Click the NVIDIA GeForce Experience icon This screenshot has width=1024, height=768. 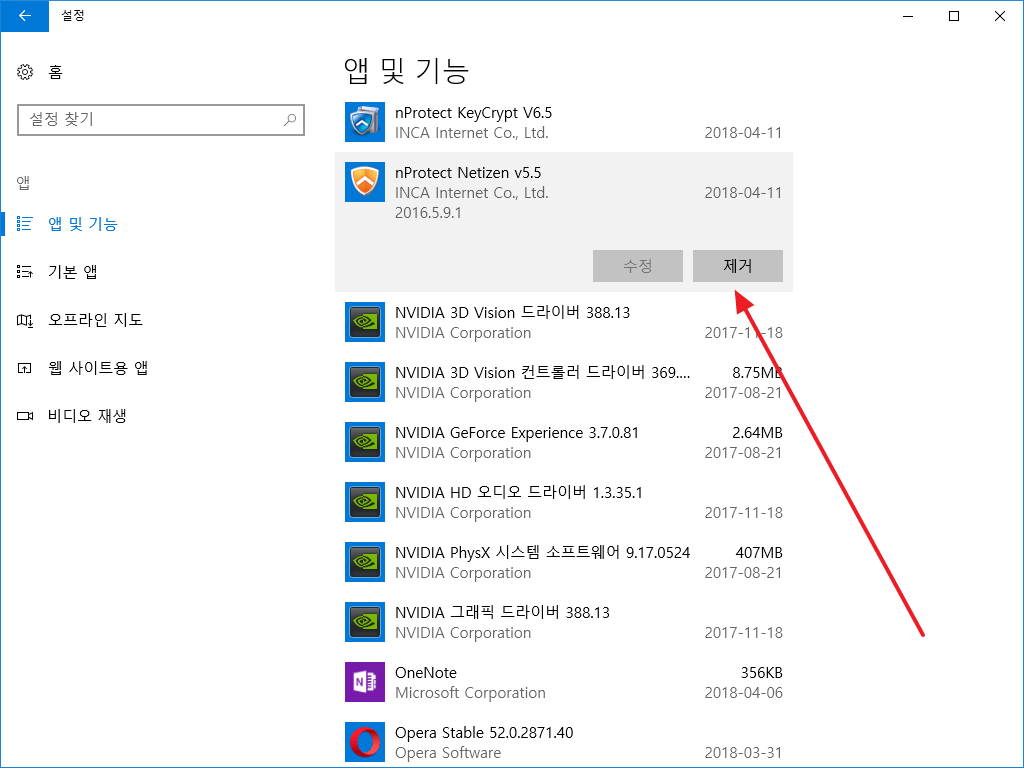tap(364, 442)
